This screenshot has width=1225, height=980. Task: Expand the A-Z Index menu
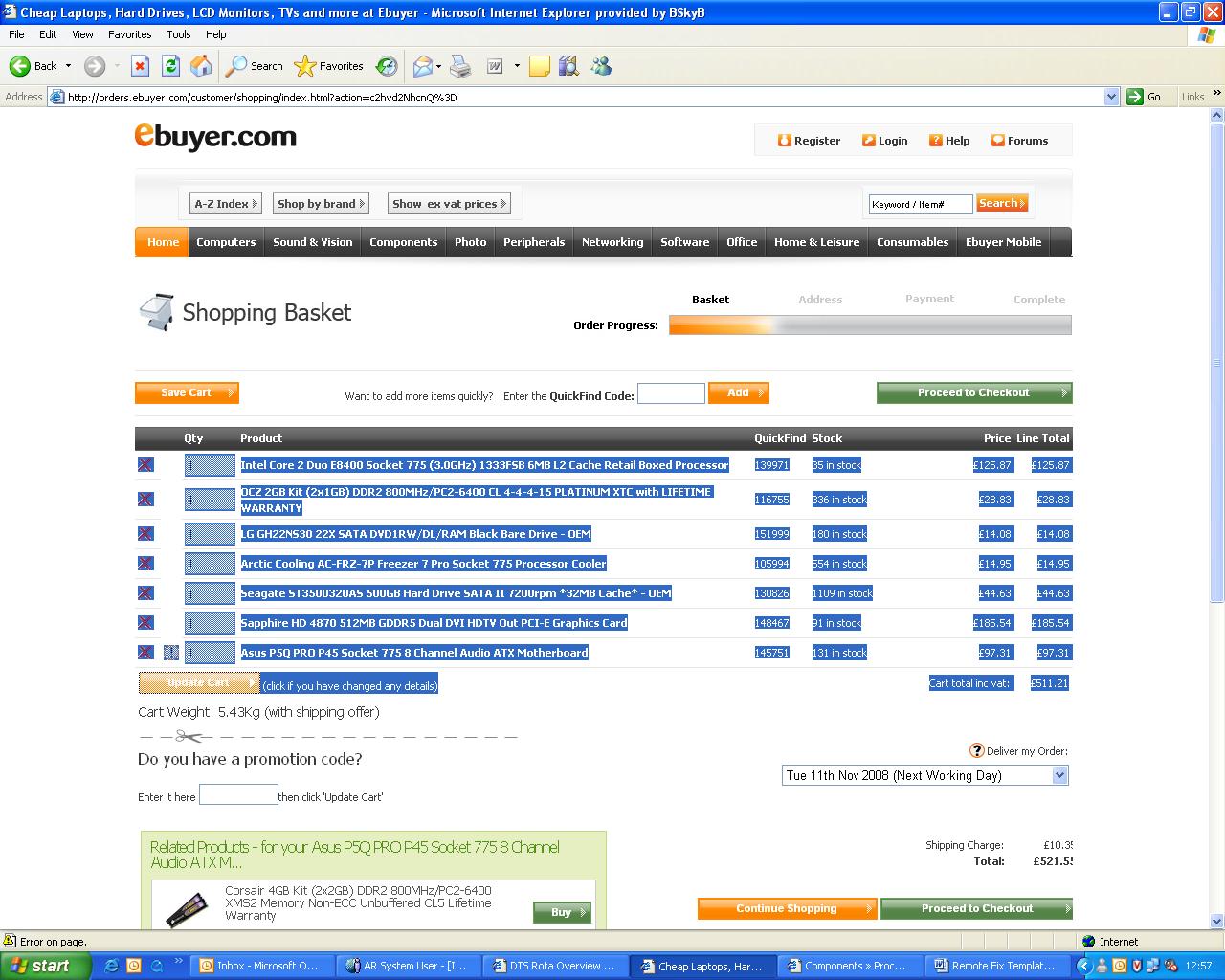click(226, 204)
